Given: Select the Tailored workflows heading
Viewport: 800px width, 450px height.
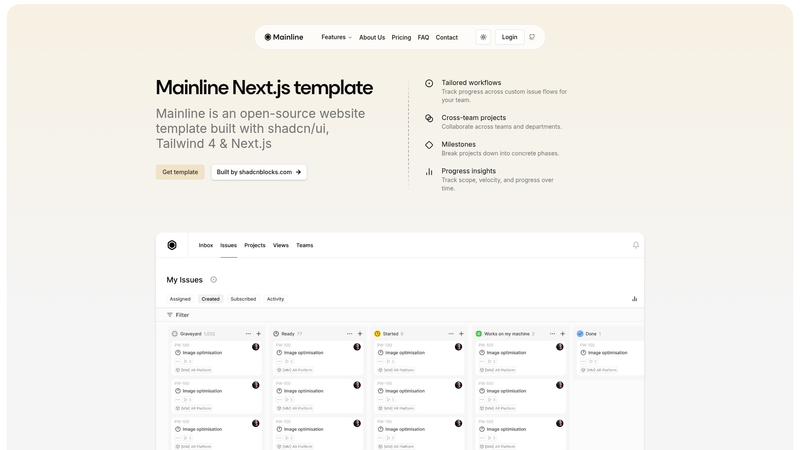Looking at the screenshot, I should 471,83.
